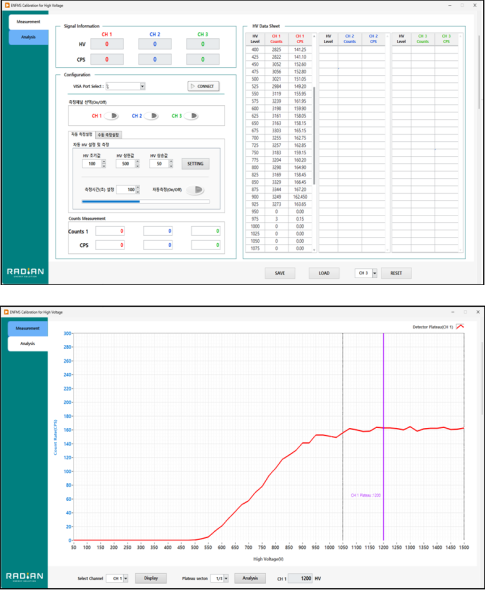Click the CH 1 HV indicator in Signal Information

pyautogui.click(x=107, y=44)
